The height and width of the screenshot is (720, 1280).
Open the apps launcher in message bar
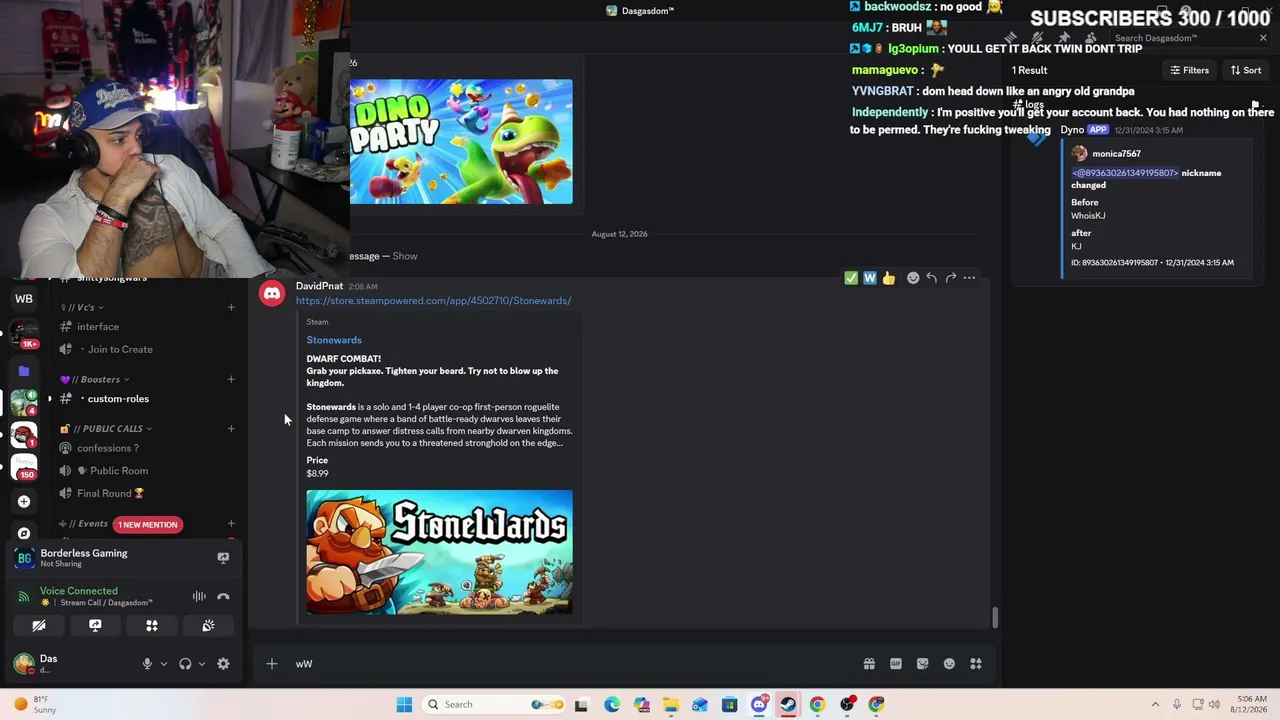tap(976, 664)
